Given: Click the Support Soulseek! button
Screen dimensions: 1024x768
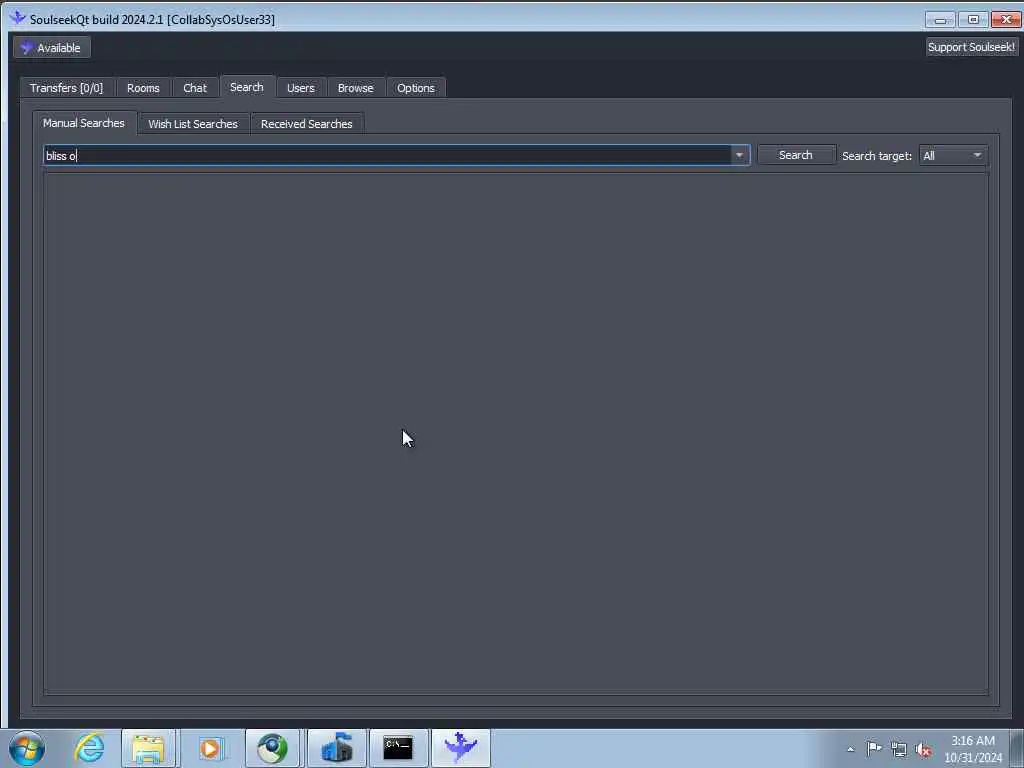Looking at the screenshot, I should (971, 47).
